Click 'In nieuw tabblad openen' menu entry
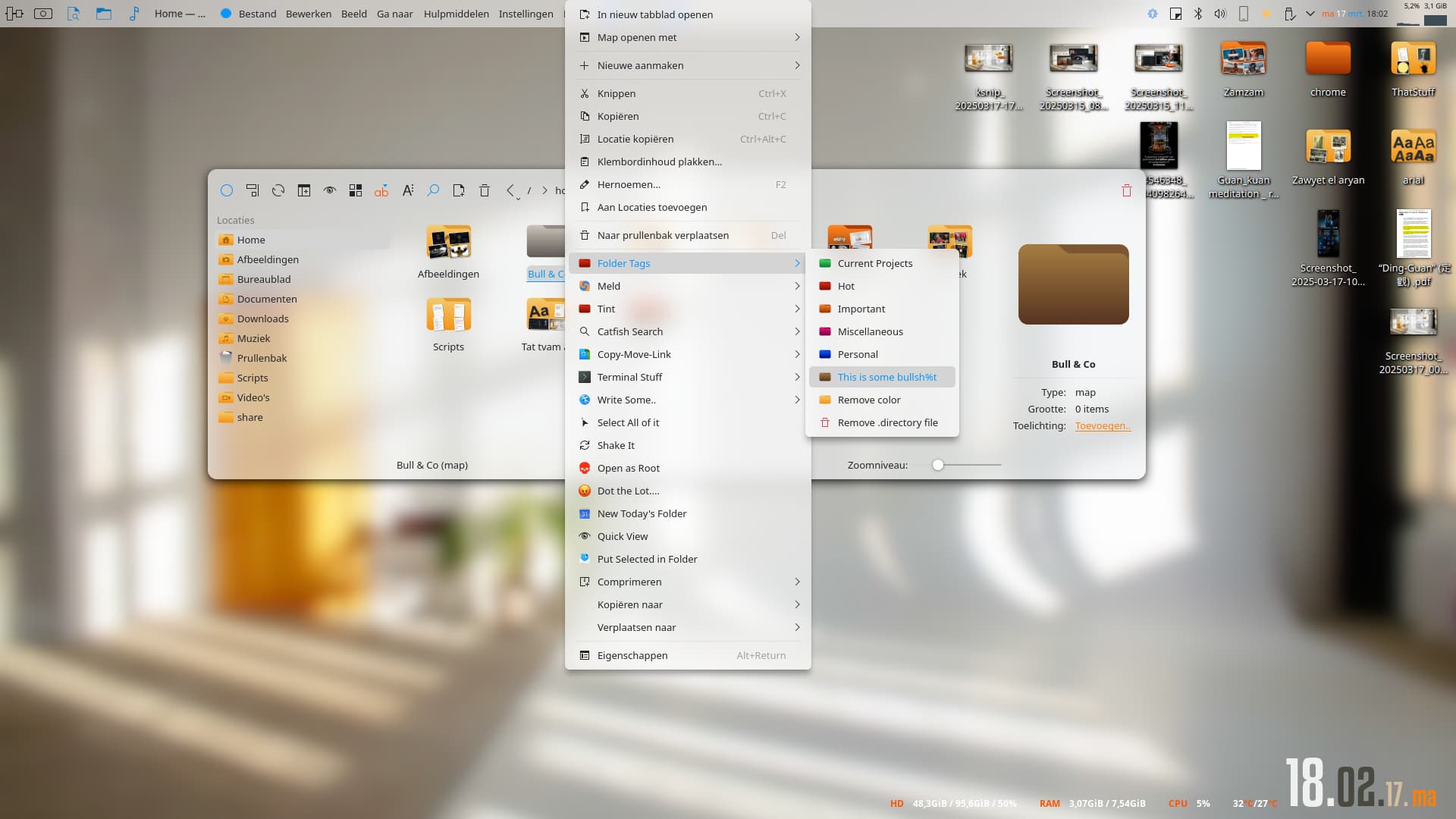Viewport: 1456px width, 819px height. [688, 14]
